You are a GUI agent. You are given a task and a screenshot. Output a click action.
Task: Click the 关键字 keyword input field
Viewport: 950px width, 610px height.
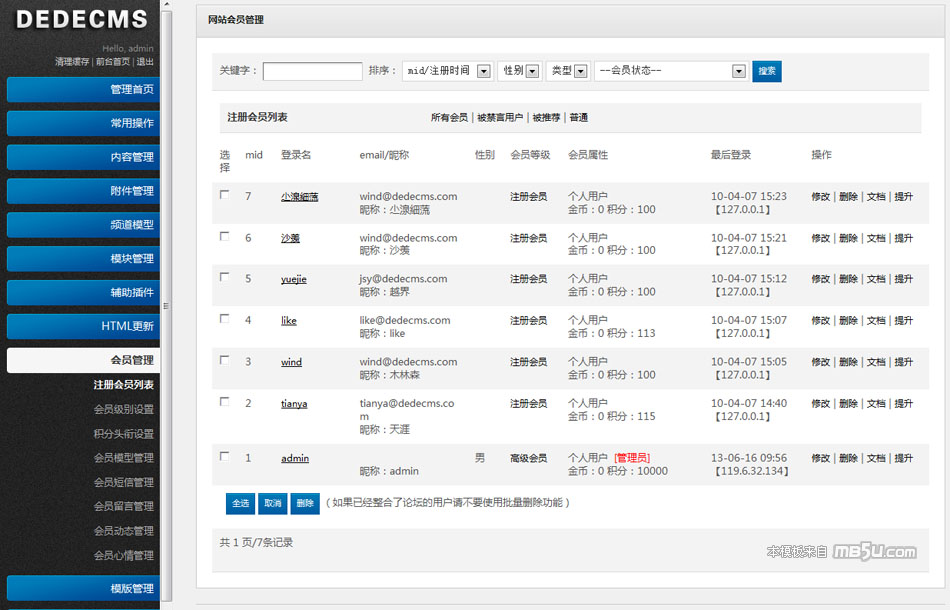[x=312, y=71]
